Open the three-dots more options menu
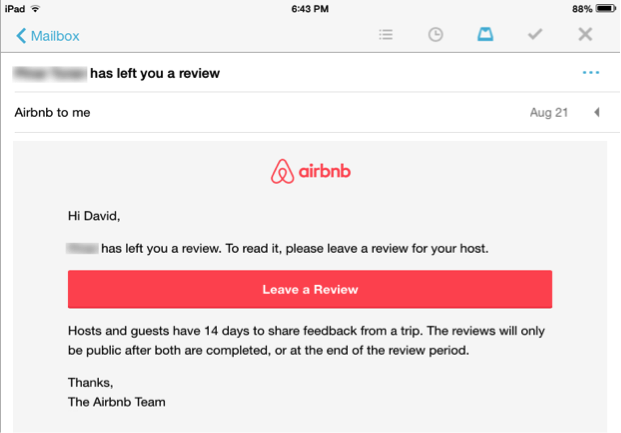 pos(590,73)
